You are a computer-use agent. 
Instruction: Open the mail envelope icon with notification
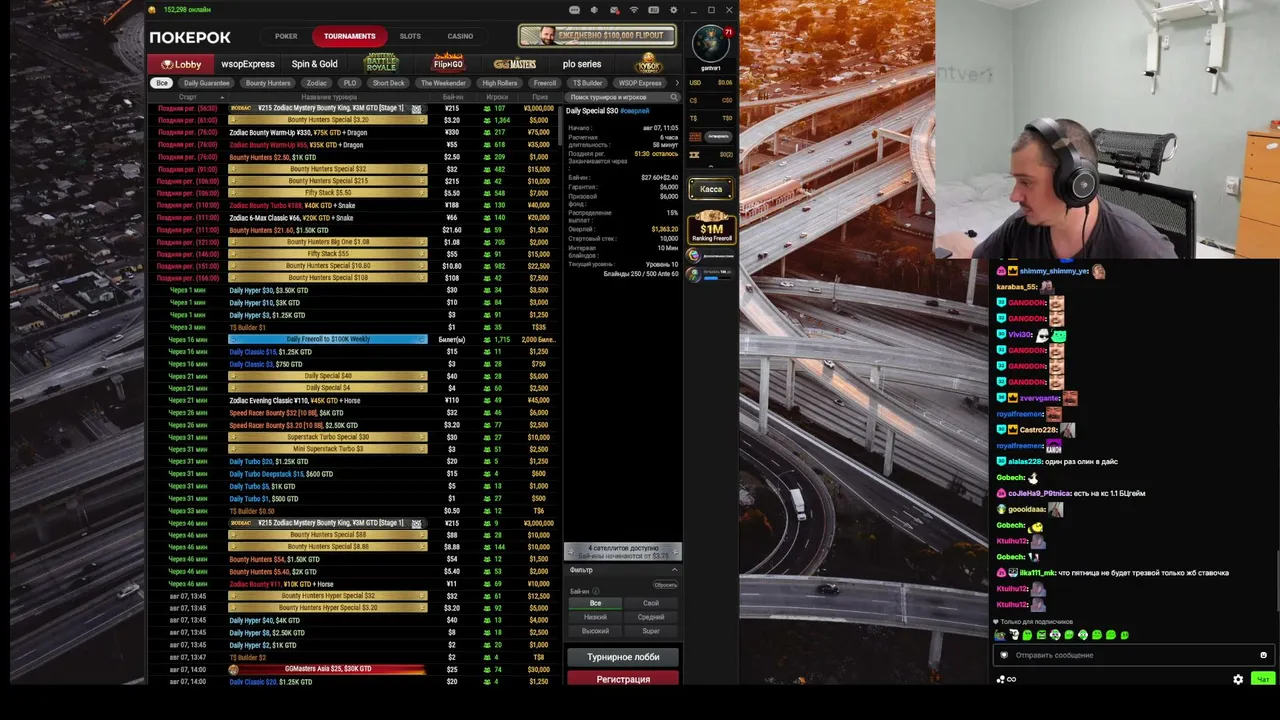click(614, 10)
